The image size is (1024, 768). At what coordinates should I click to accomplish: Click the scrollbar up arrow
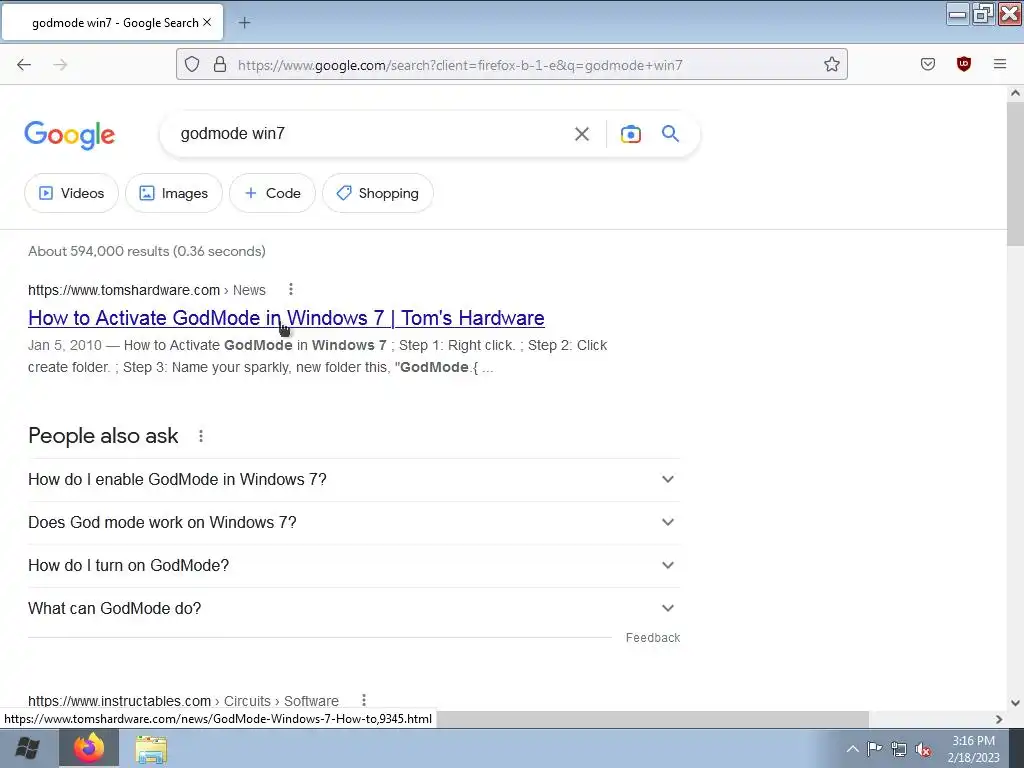pyautogui.click(x=1015, y=93)
